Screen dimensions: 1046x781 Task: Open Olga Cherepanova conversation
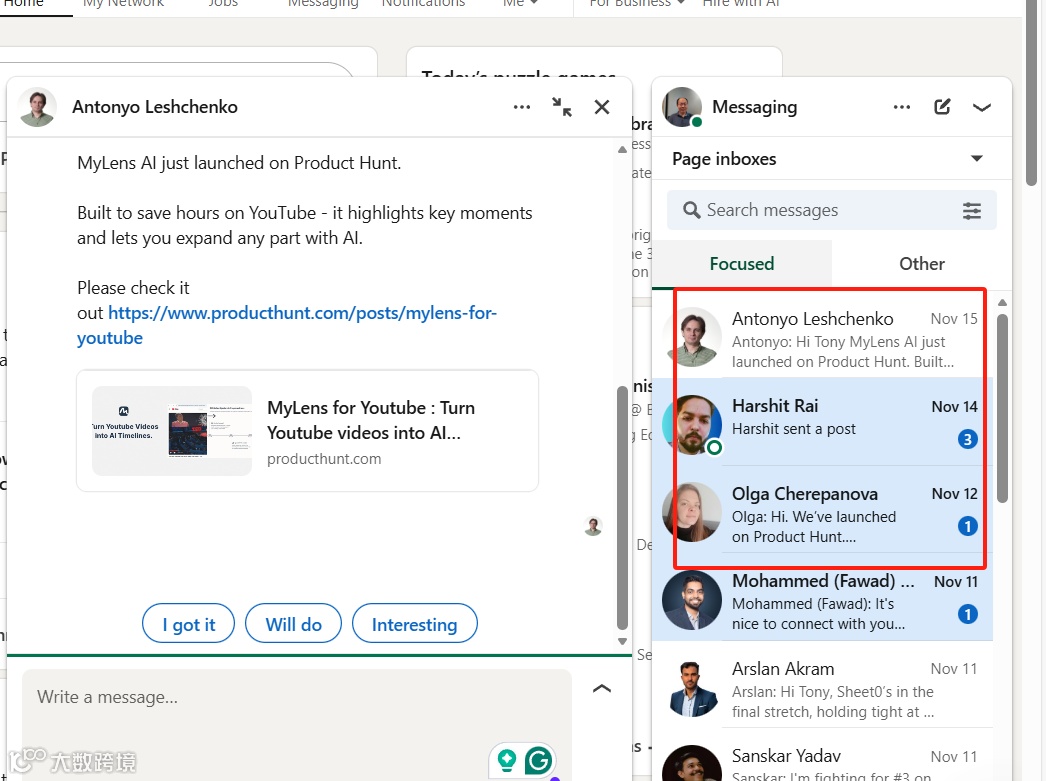click(x=823, y=510)
